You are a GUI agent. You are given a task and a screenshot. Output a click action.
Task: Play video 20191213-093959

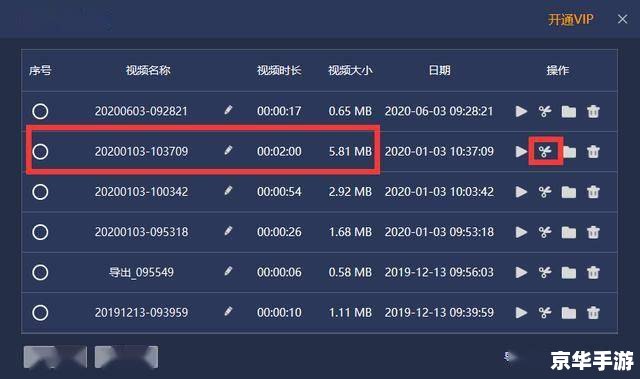pyautogui.click(x=521, y=313)
